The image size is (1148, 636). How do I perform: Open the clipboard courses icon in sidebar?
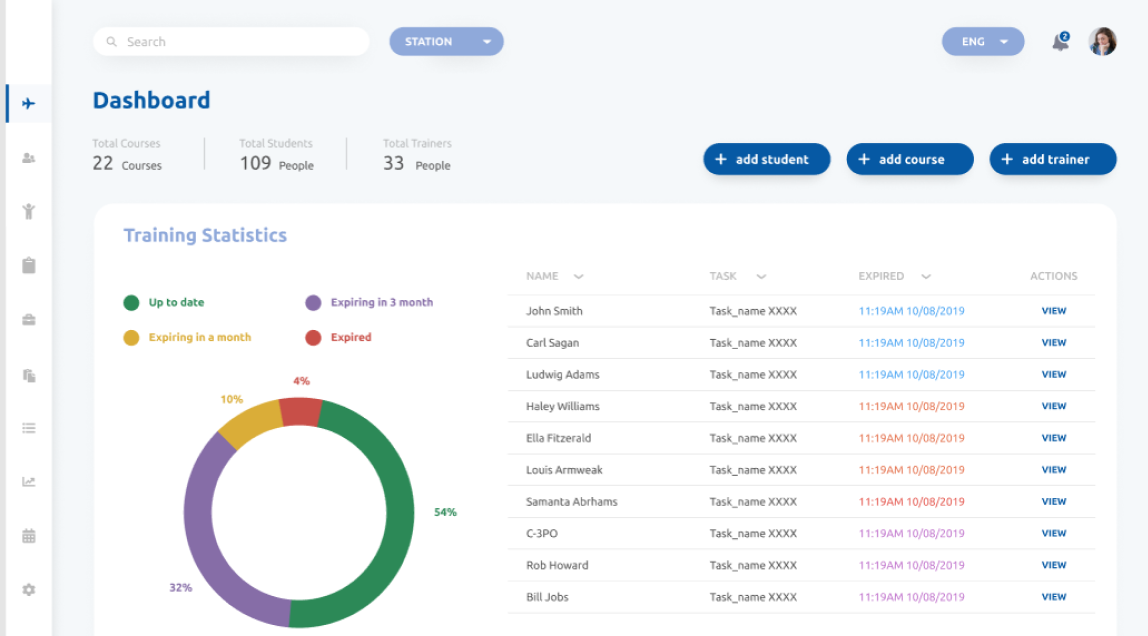coord(28,265)
